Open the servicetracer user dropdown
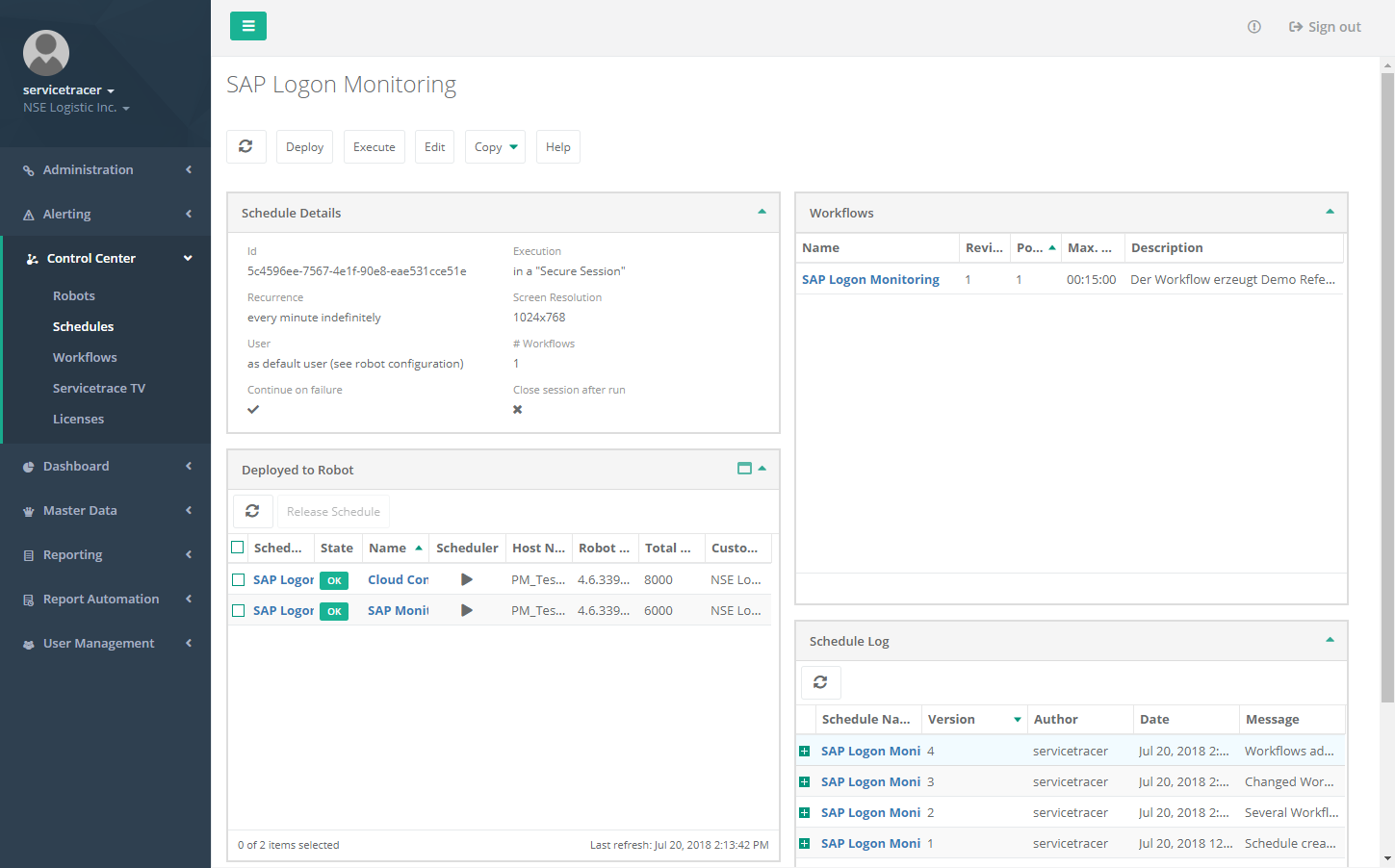Image resolution: width=1395 pixels, height=868 pixels. 68,89
